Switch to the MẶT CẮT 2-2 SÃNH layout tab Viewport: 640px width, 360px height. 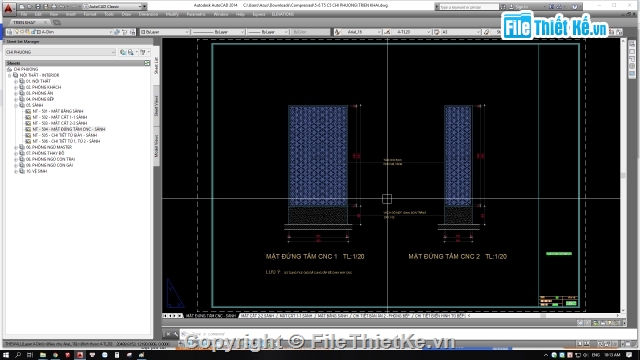(x=258, y=316)
